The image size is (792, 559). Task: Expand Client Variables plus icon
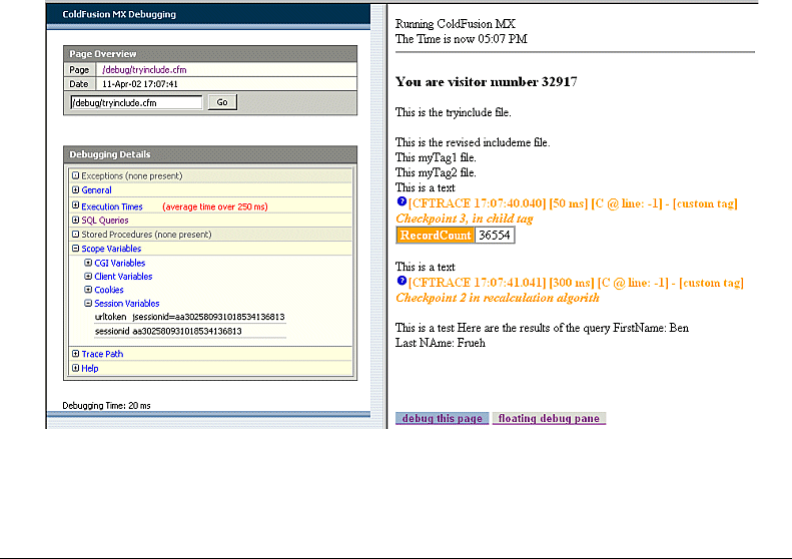[88, 276]
